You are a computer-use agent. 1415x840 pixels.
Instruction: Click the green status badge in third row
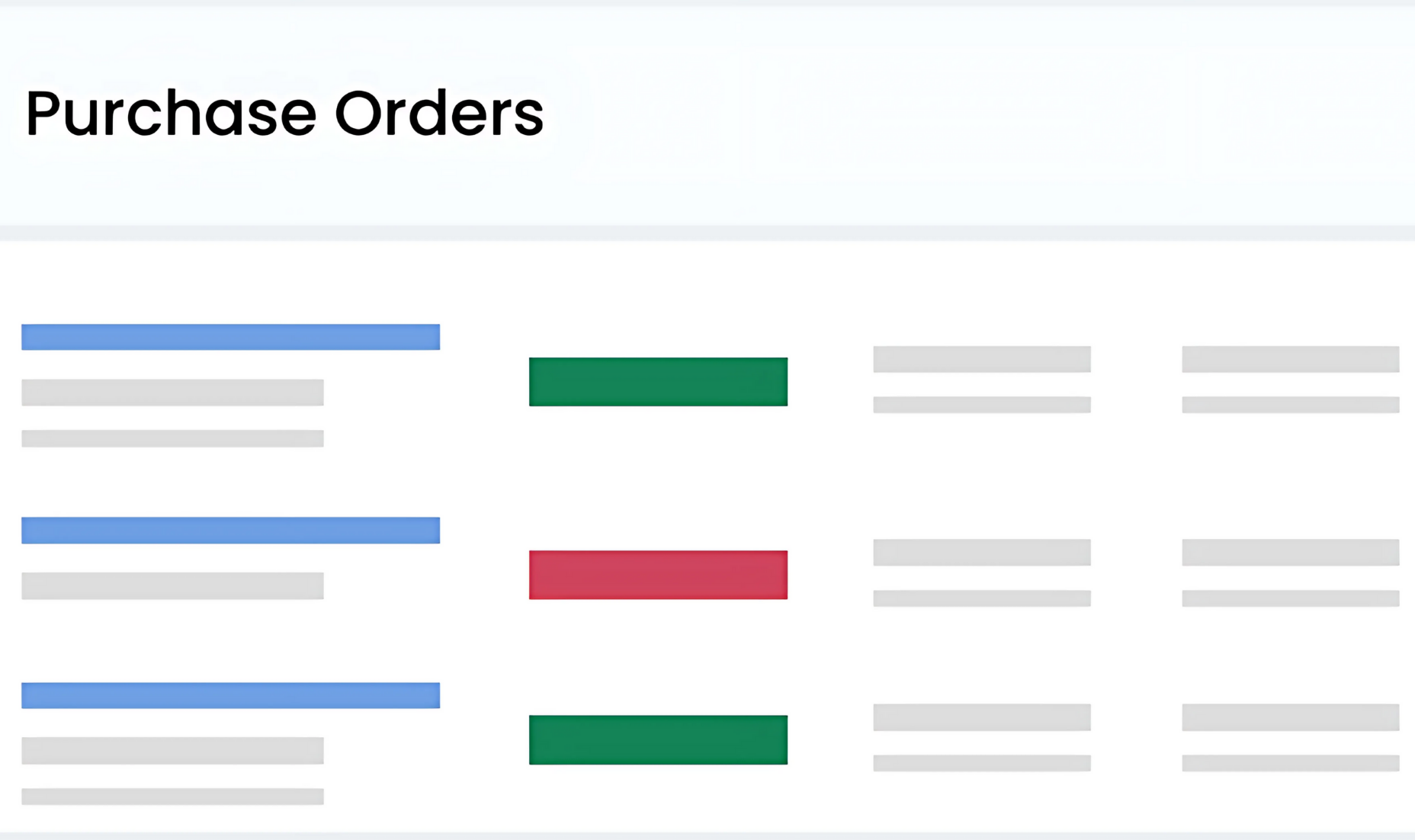pyautogui.click(x=658, y=739)
